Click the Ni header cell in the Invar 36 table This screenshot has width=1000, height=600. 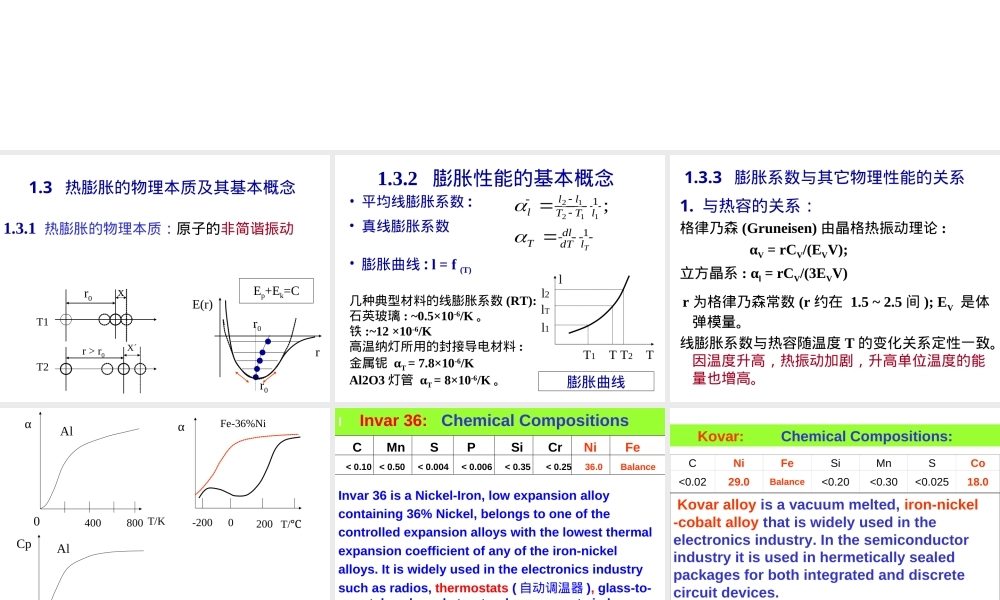click(591, 448)
